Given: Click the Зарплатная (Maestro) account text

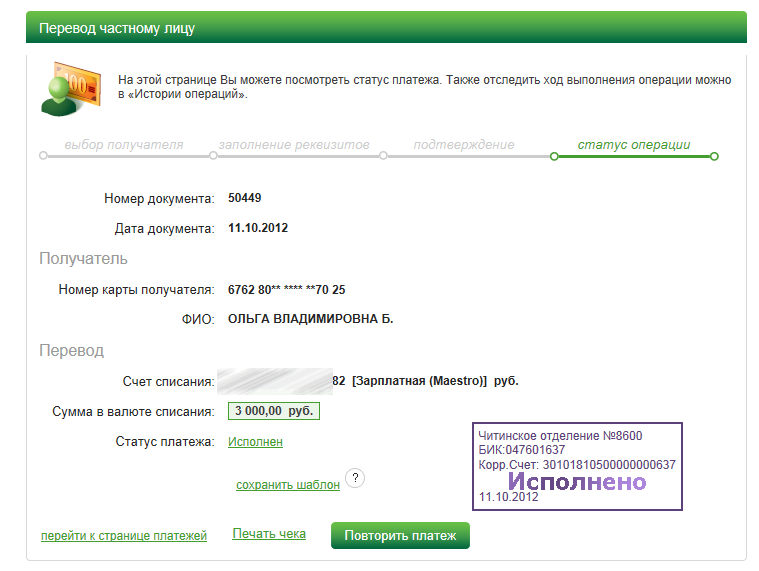Looking at the screenshot, I should click(x=419, y=381).
